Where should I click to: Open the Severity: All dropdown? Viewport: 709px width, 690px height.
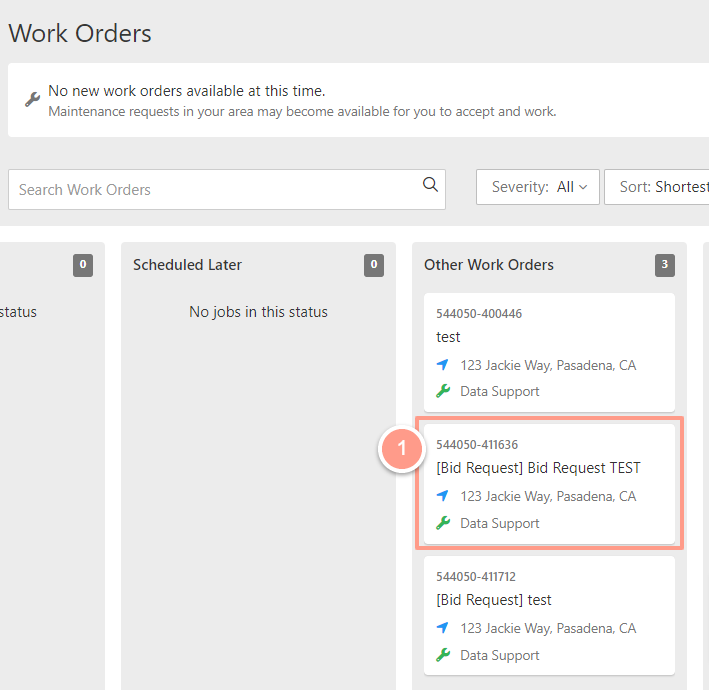(538, 187)
